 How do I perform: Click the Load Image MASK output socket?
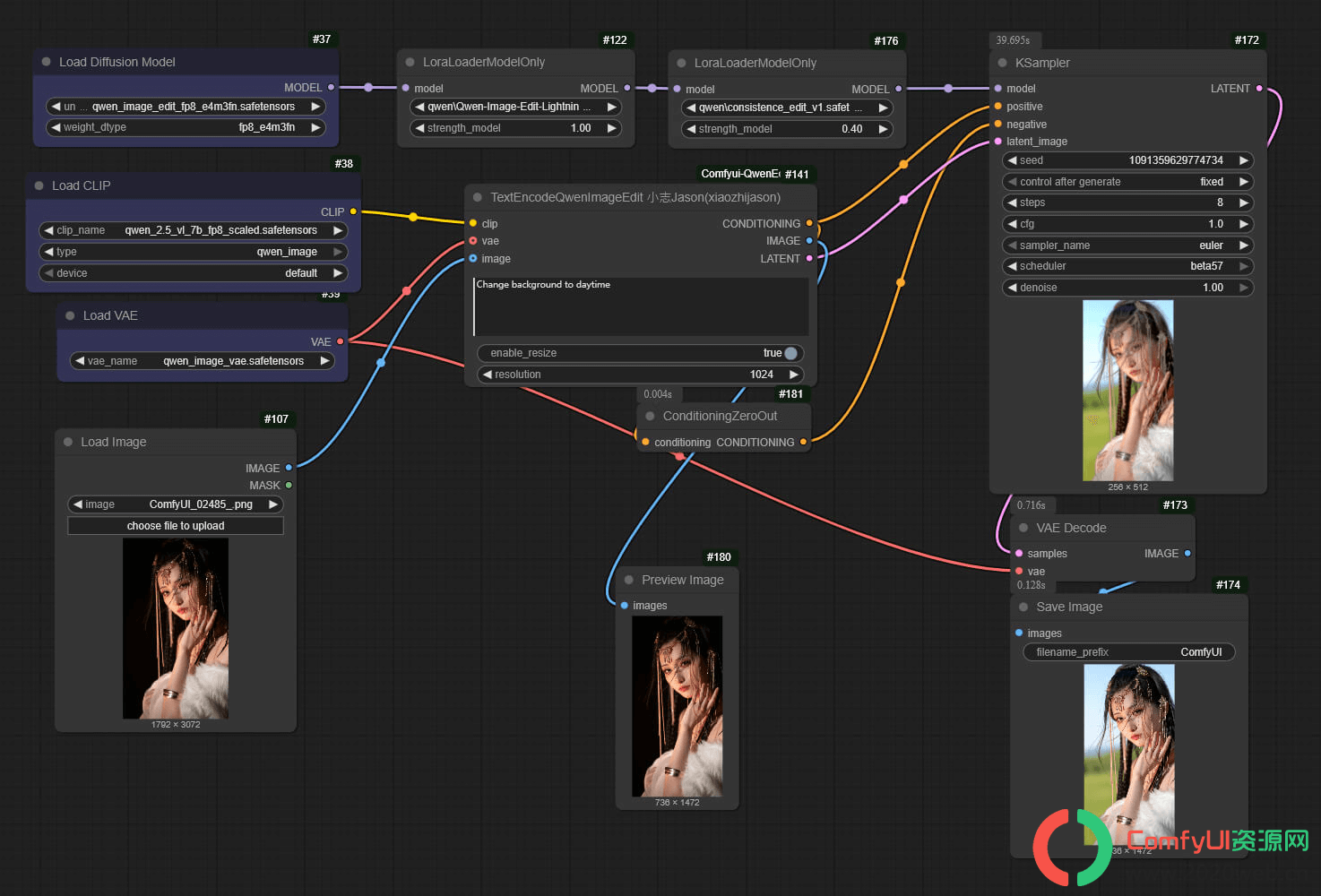point(289,485)
